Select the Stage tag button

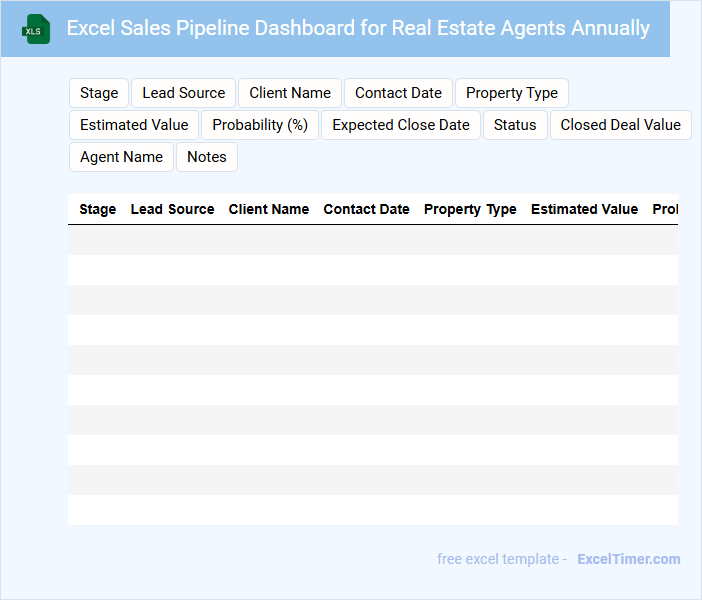tap(99, 93)
